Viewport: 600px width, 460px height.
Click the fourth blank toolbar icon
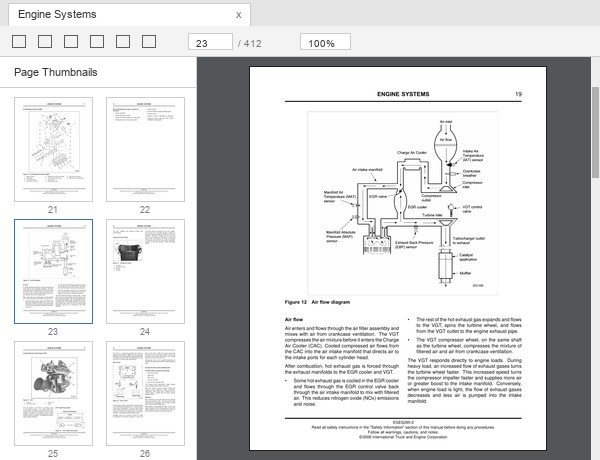tap(97, 42)
